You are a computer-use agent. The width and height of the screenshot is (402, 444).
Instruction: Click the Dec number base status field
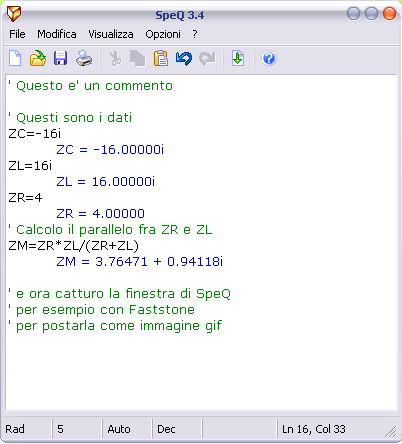[x=177, y=429]
